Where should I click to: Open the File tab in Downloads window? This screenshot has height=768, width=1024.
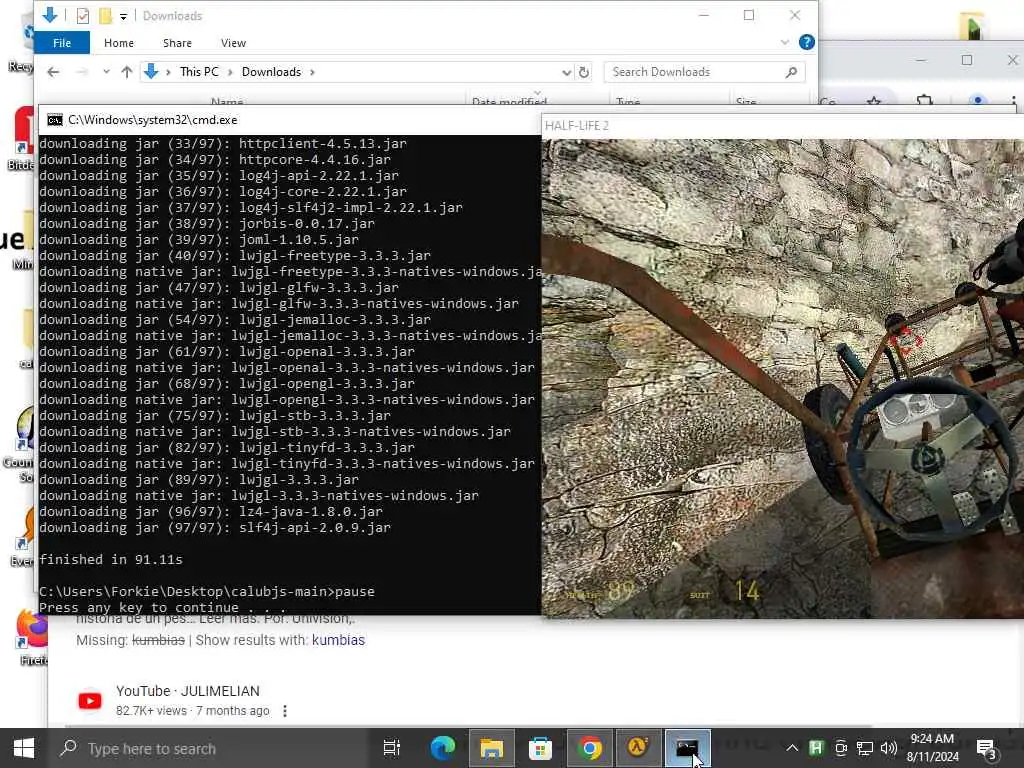[x=62, y=43]
